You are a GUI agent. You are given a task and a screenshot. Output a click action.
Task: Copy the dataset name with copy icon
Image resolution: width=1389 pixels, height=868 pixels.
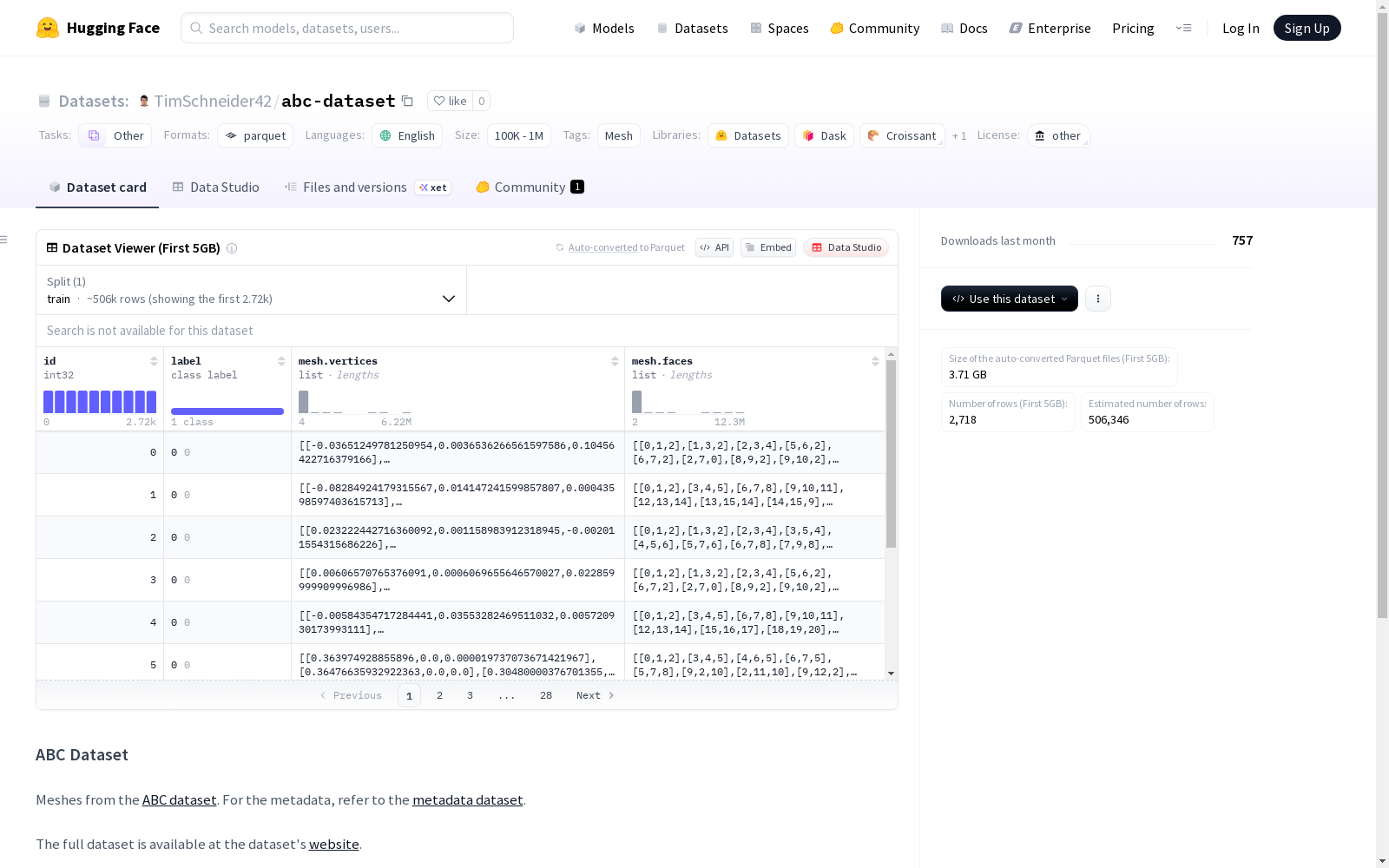pyautogui.click(x=407, y=101)
